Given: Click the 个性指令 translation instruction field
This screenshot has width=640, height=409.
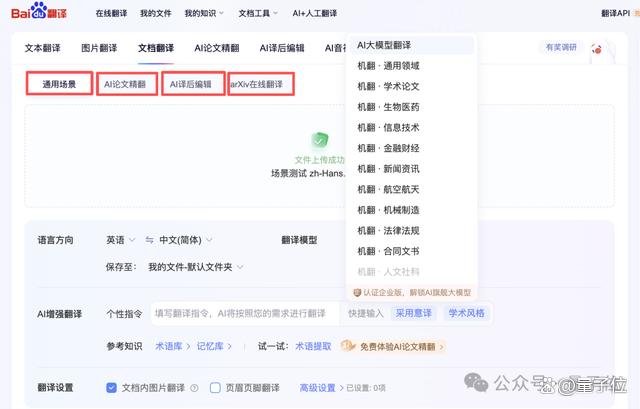Looking at the screenshot, I should click(x=245, y=313).
